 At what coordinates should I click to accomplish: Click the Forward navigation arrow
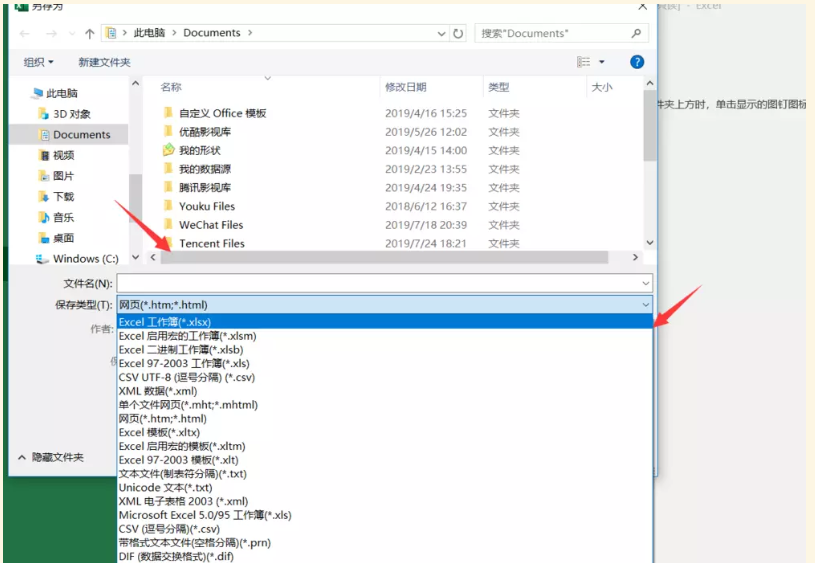[51, 34]
